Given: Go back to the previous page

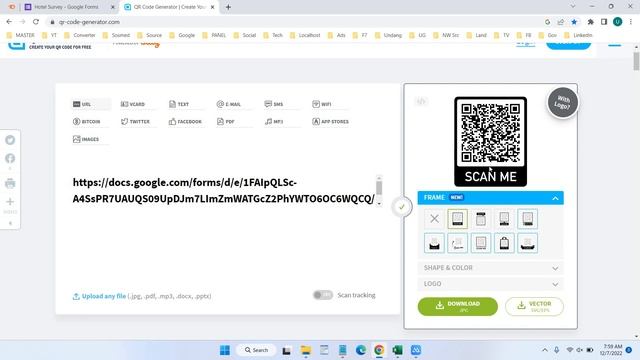Looking at the screenshot, I should 9,22.
